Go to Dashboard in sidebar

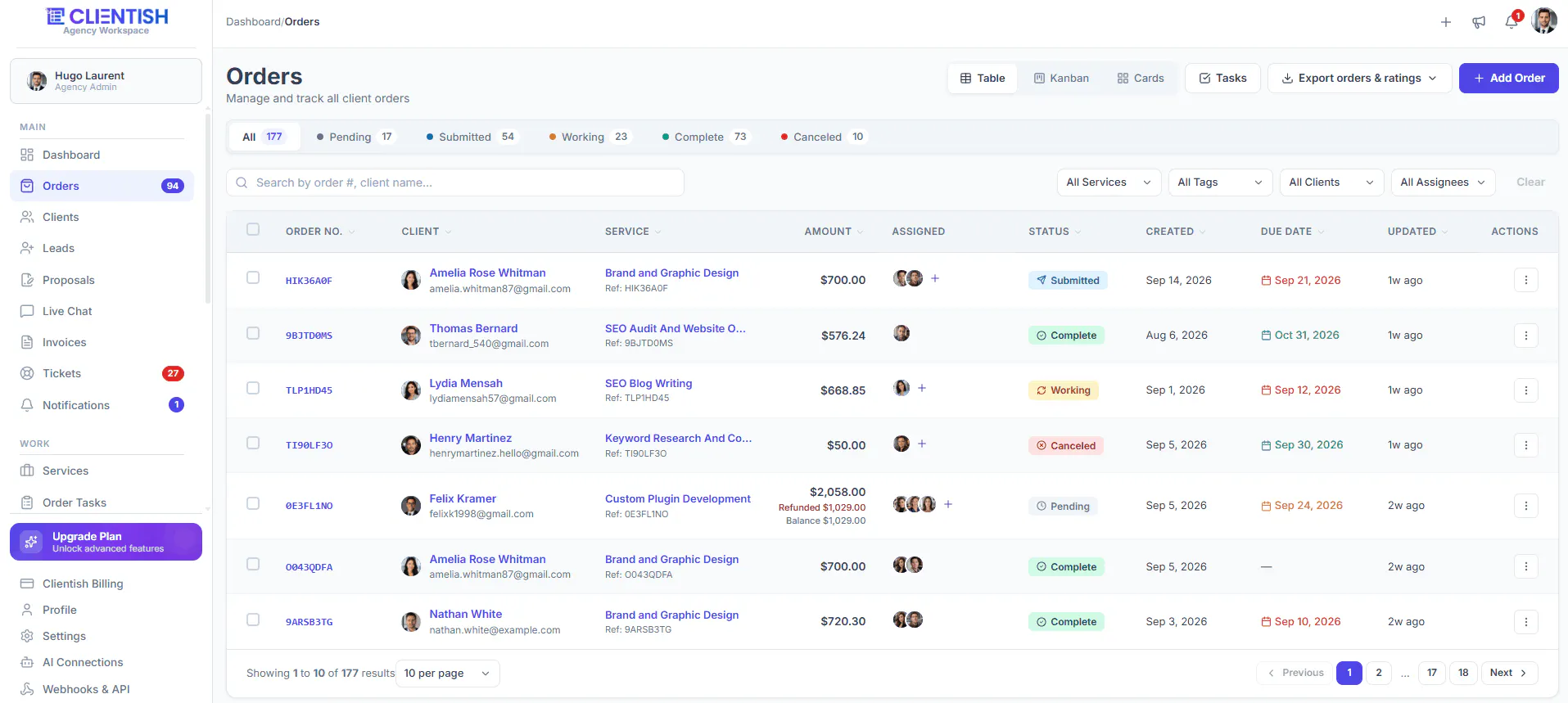(x=102, y=155)
